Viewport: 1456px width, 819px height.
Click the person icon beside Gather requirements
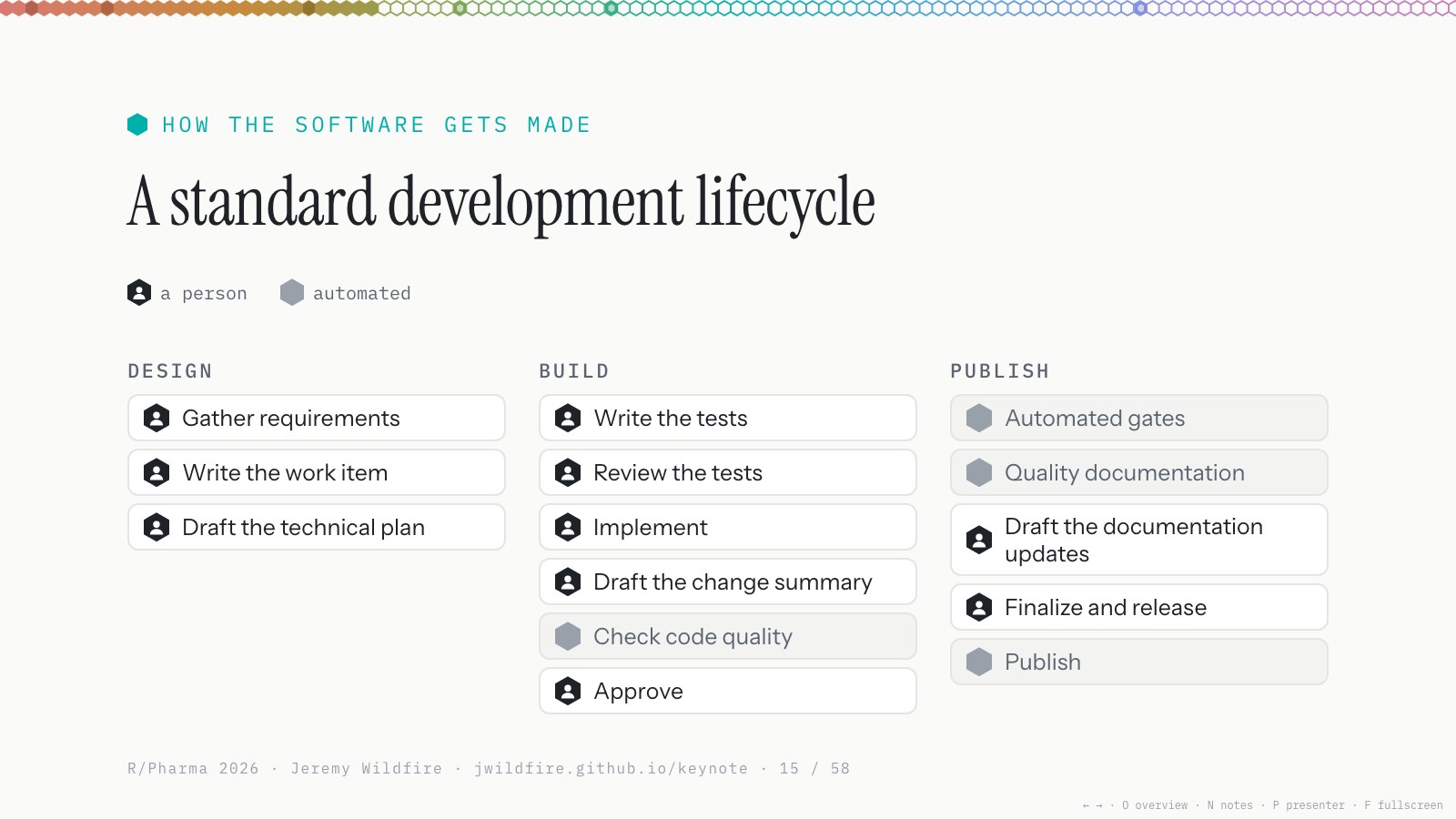(x=157, y=419)
